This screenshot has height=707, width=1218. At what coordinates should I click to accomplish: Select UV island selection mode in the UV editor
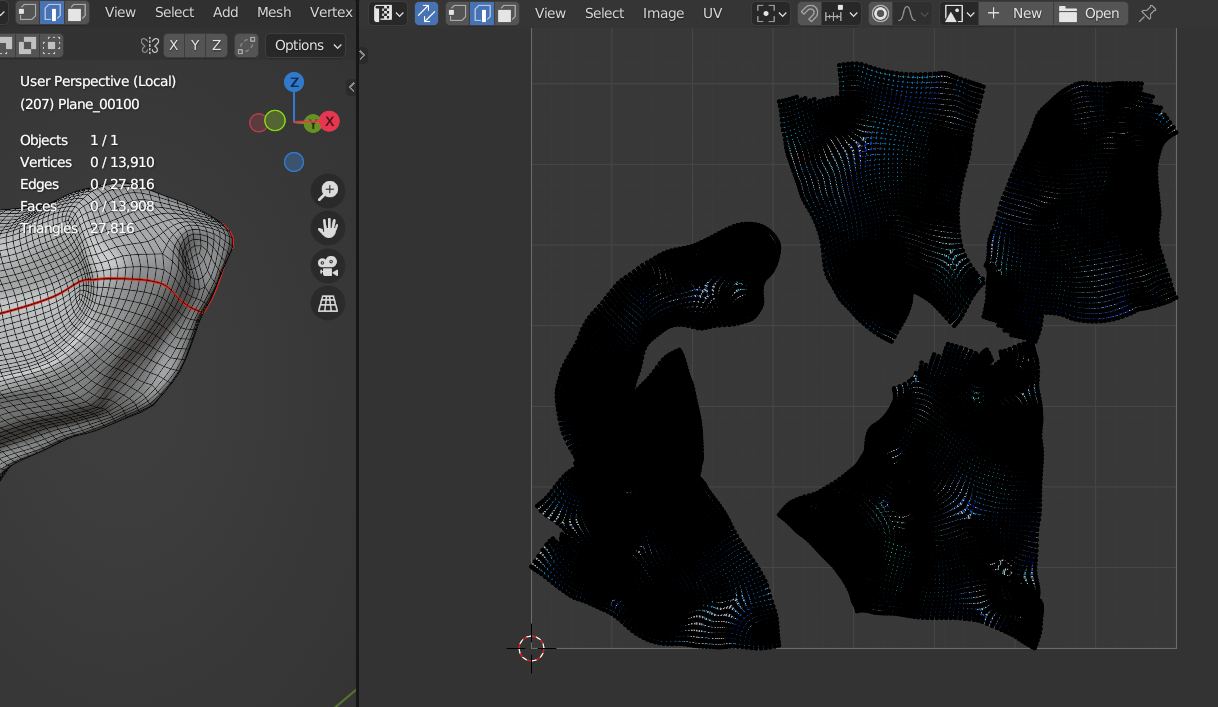point(507,13)
